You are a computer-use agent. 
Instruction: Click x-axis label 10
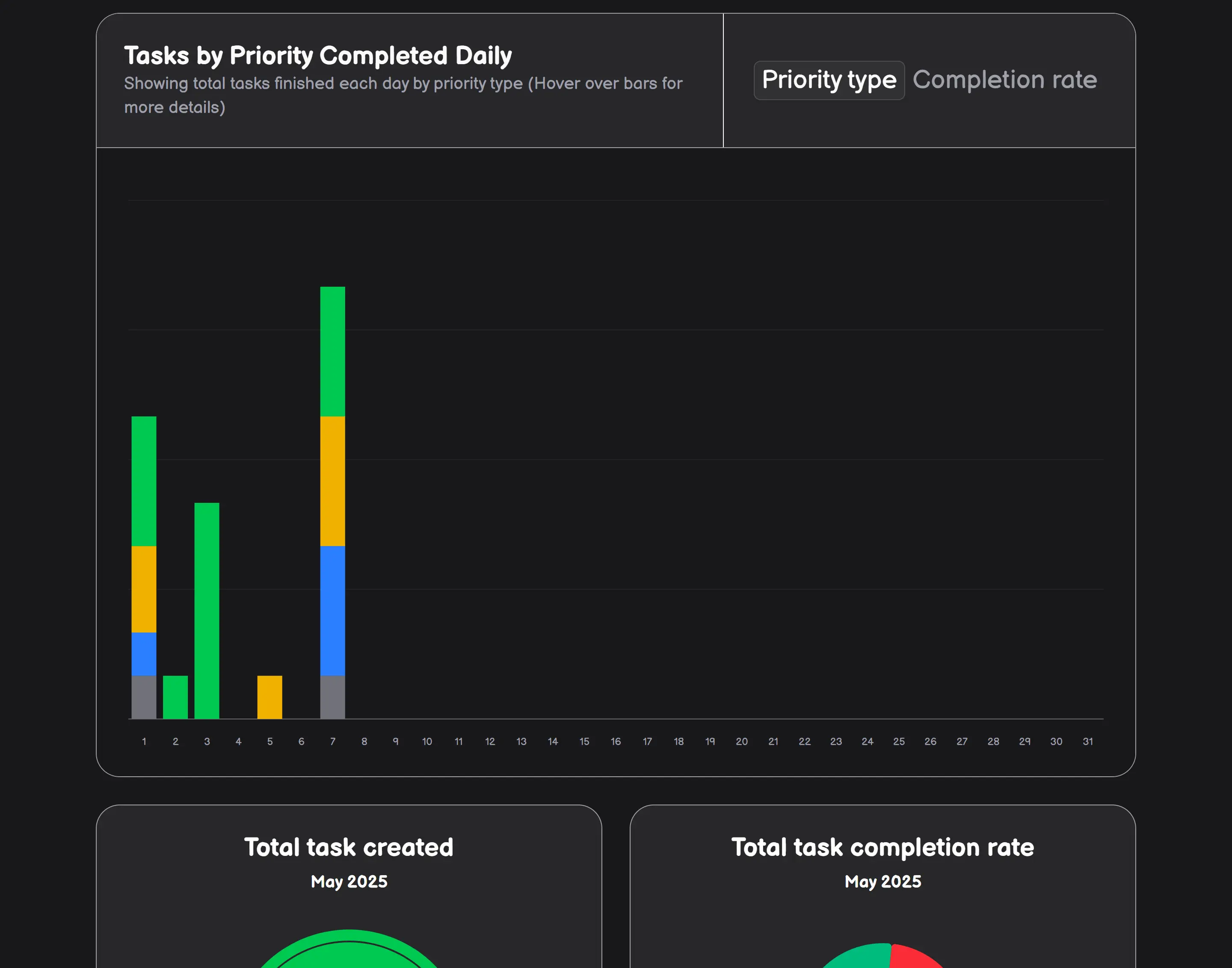(x=427, y=741)
